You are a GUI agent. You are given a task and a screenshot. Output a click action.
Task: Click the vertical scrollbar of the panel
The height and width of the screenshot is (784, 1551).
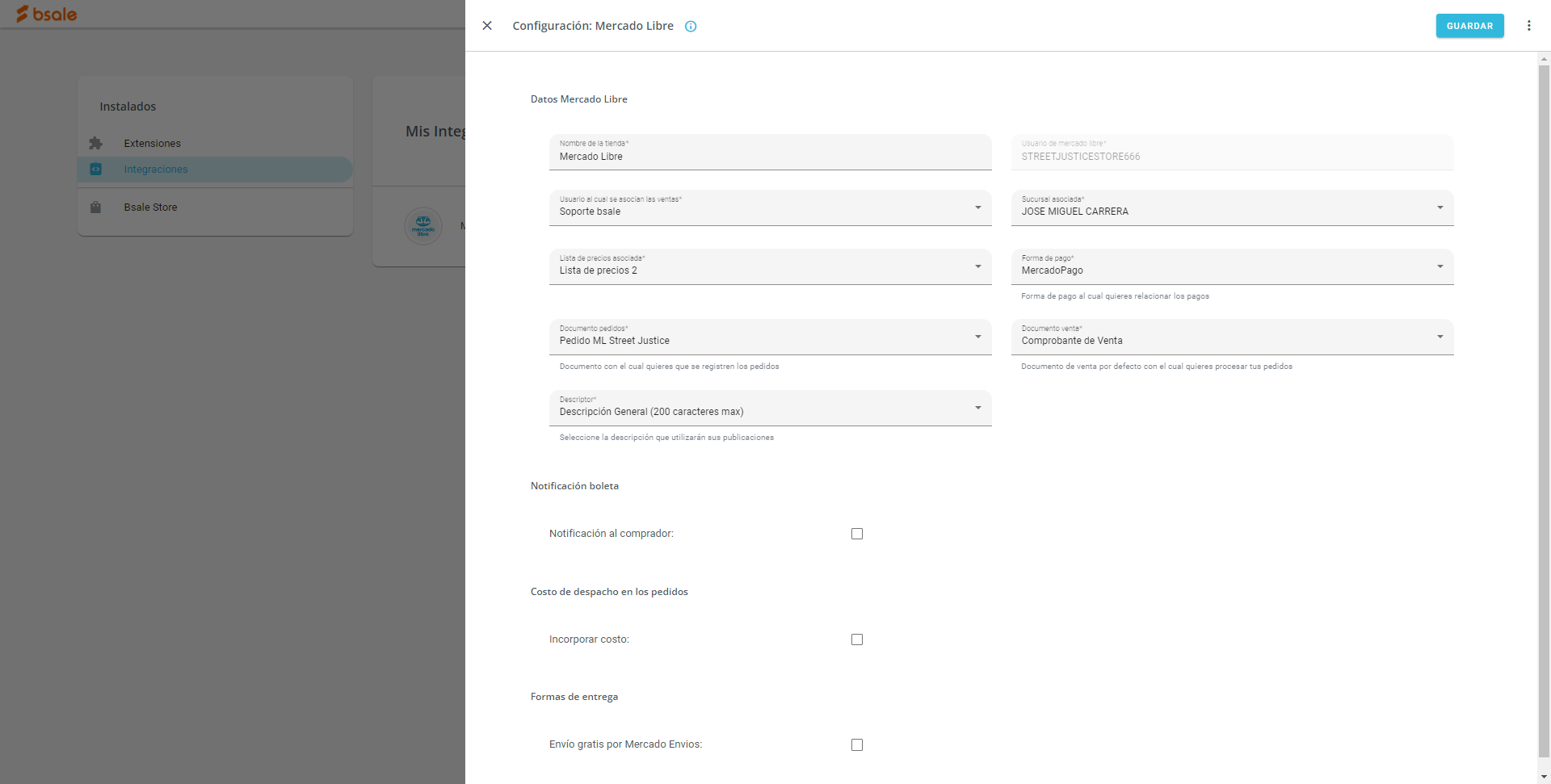click(1544, 412)
